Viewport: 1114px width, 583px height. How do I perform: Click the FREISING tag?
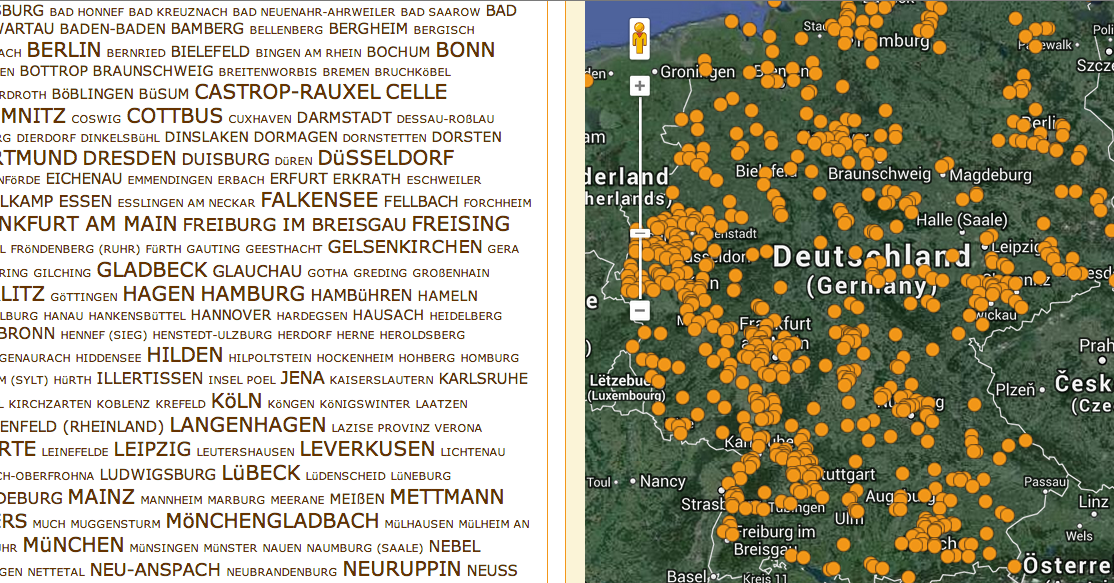[x=460, y=224]
